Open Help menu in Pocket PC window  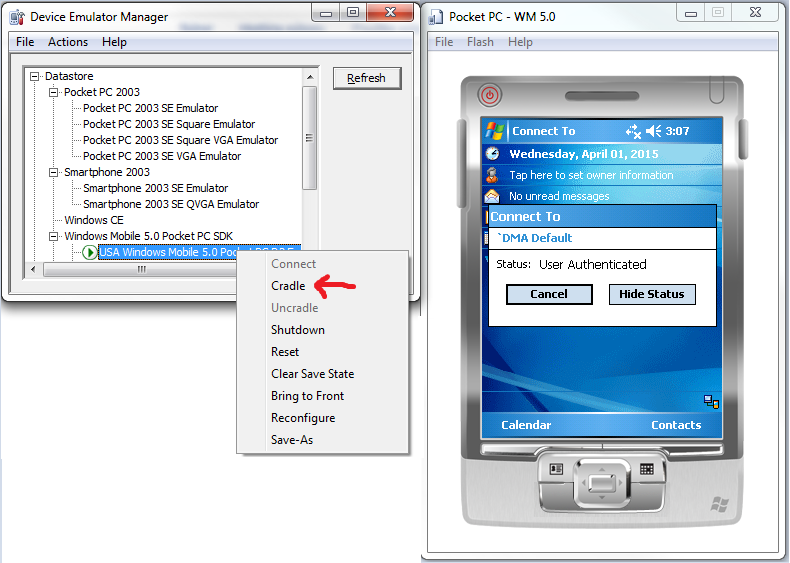coord(520,42)
